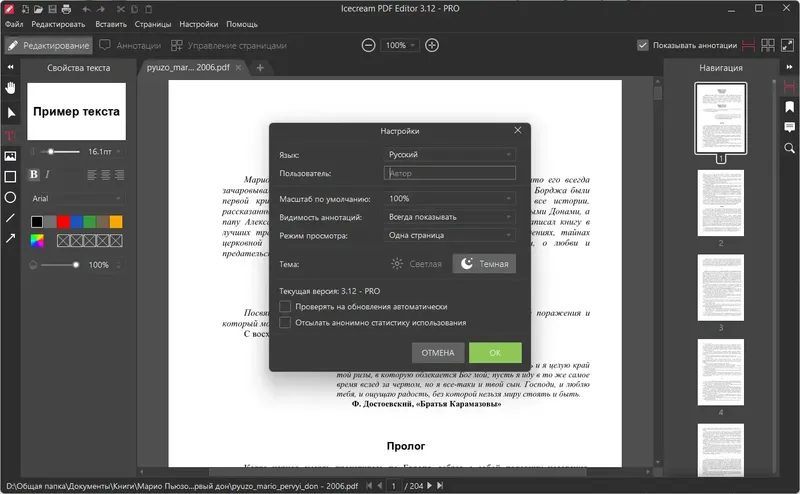
Task: Open the font size 16.1пт dropdown
Action: click(x=104, y=152)
